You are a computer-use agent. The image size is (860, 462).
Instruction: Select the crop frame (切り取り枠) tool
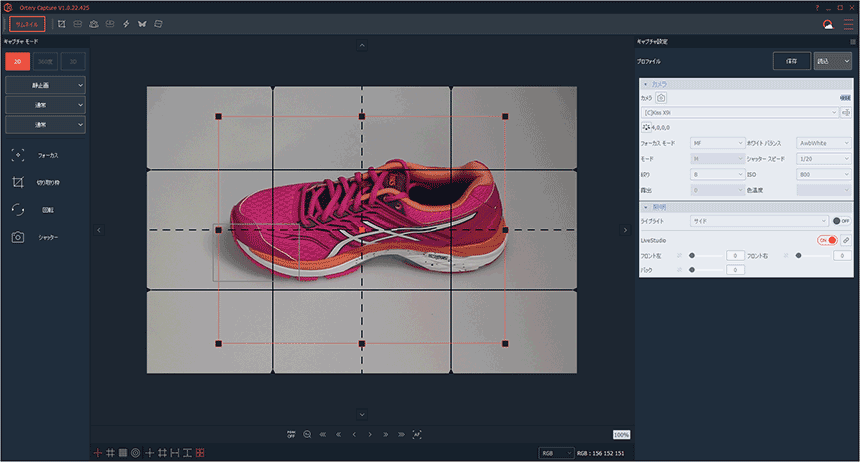18,183
